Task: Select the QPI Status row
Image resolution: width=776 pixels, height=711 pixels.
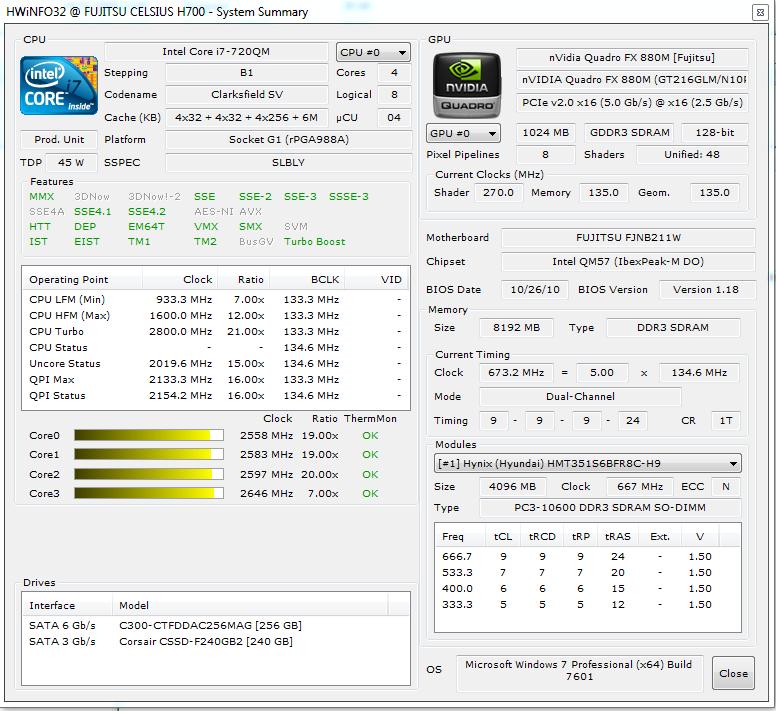Action: coord(215,396)
